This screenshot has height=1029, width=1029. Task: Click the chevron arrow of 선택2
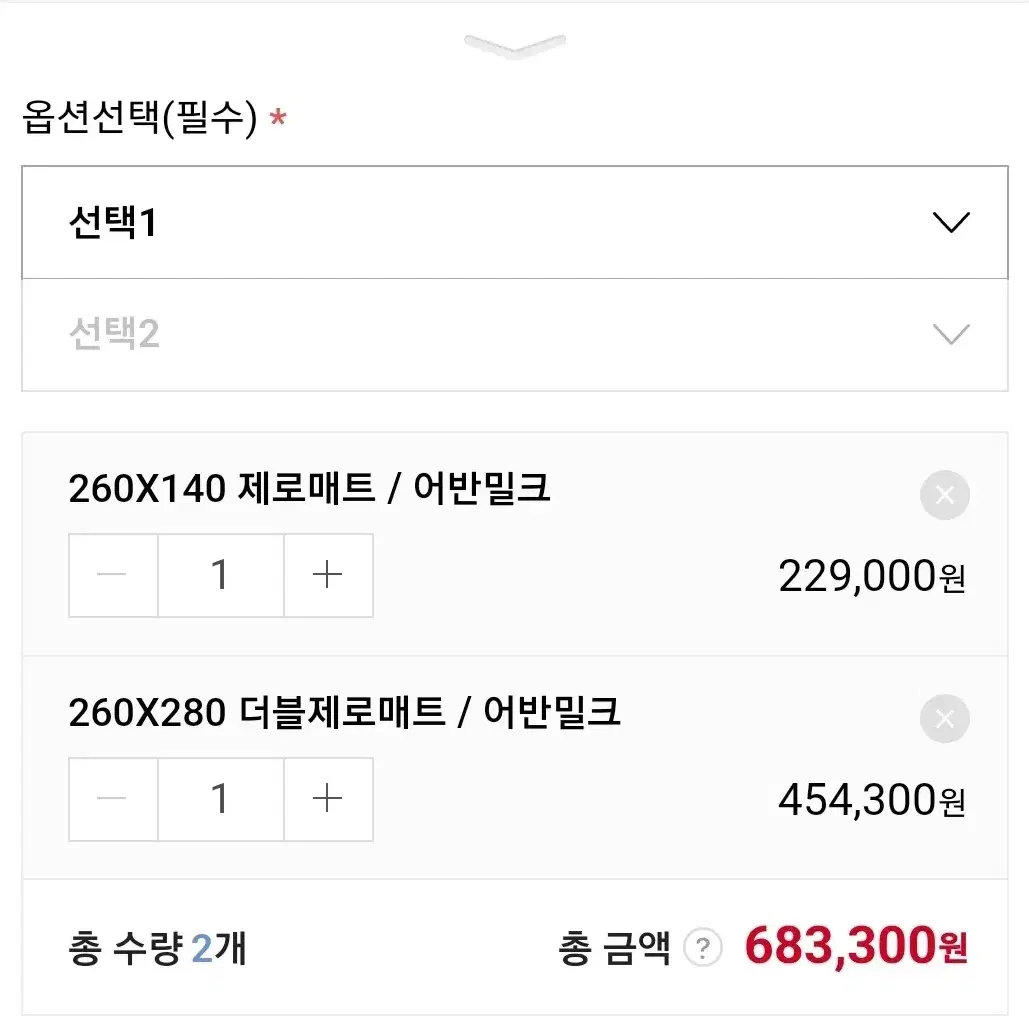coord(951,335)
